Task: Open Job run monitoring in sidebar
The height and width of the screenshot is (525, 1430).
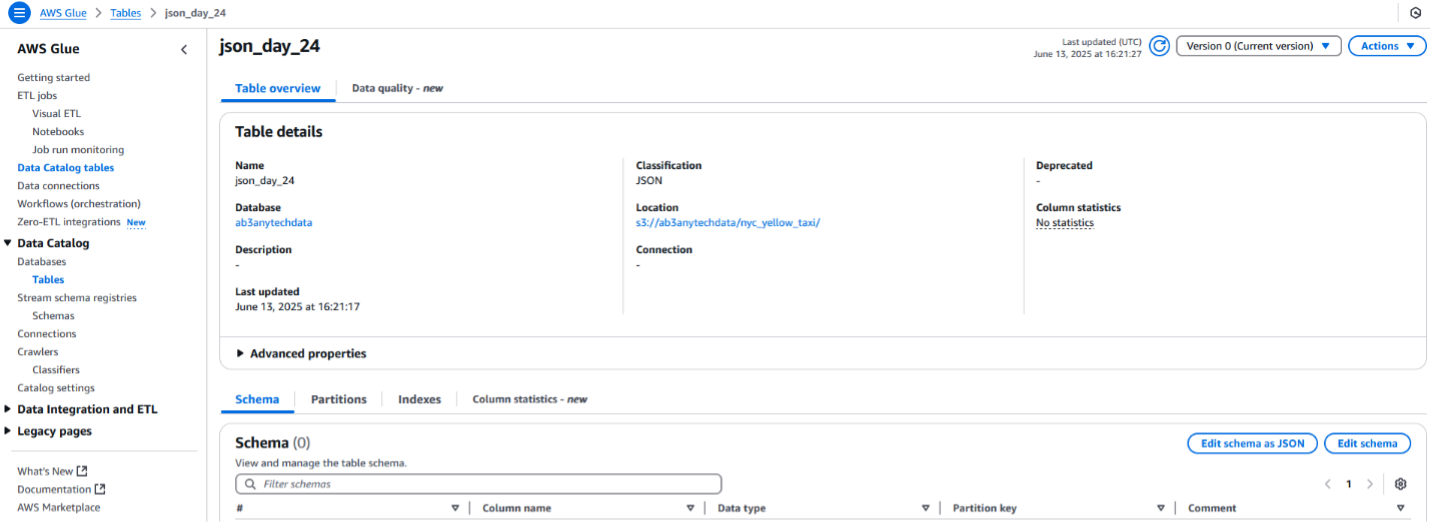Action: tap(78, 149)
